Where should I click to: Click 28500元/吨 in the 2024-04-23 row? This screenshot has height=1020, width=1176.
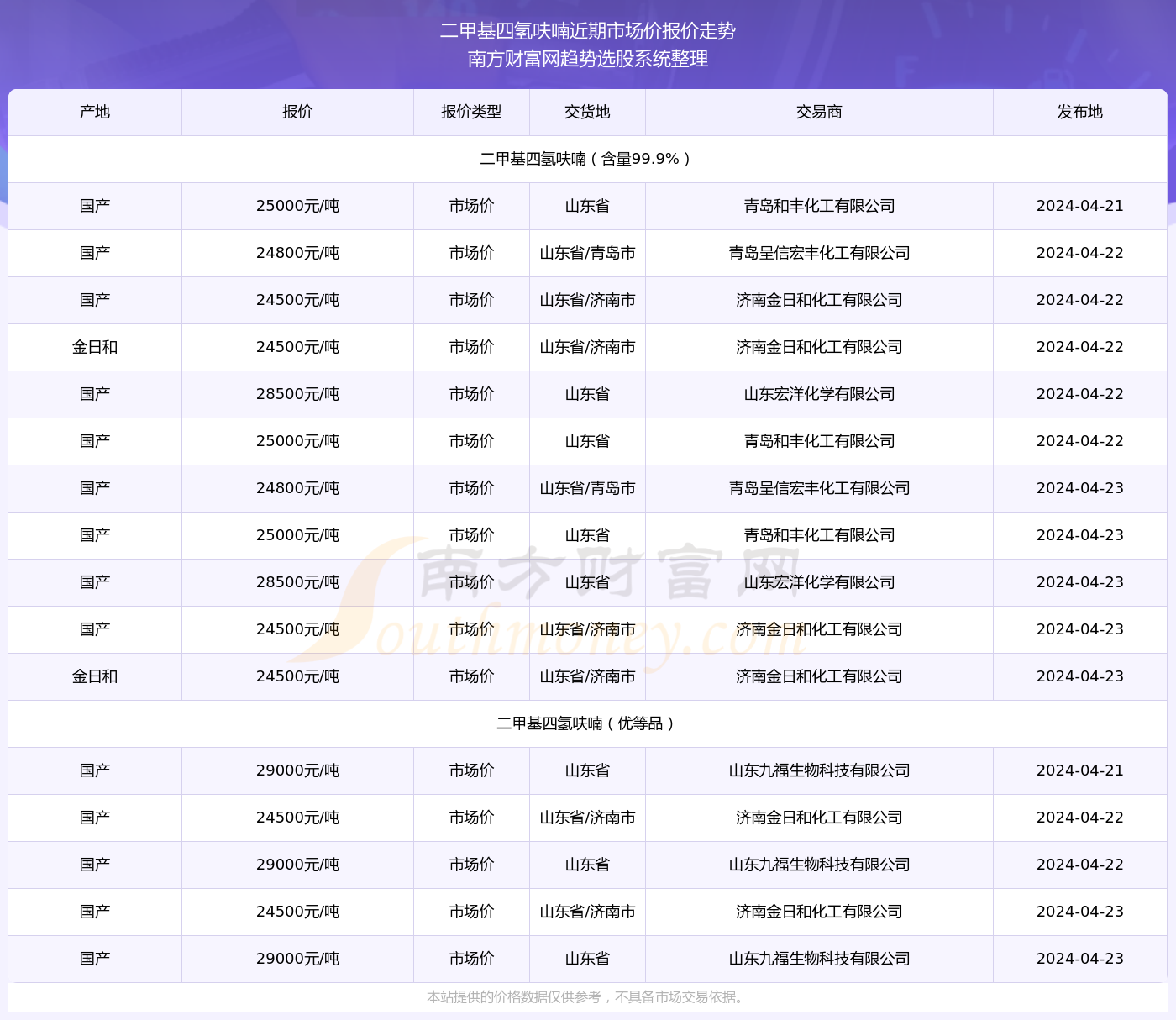(297, 582)
